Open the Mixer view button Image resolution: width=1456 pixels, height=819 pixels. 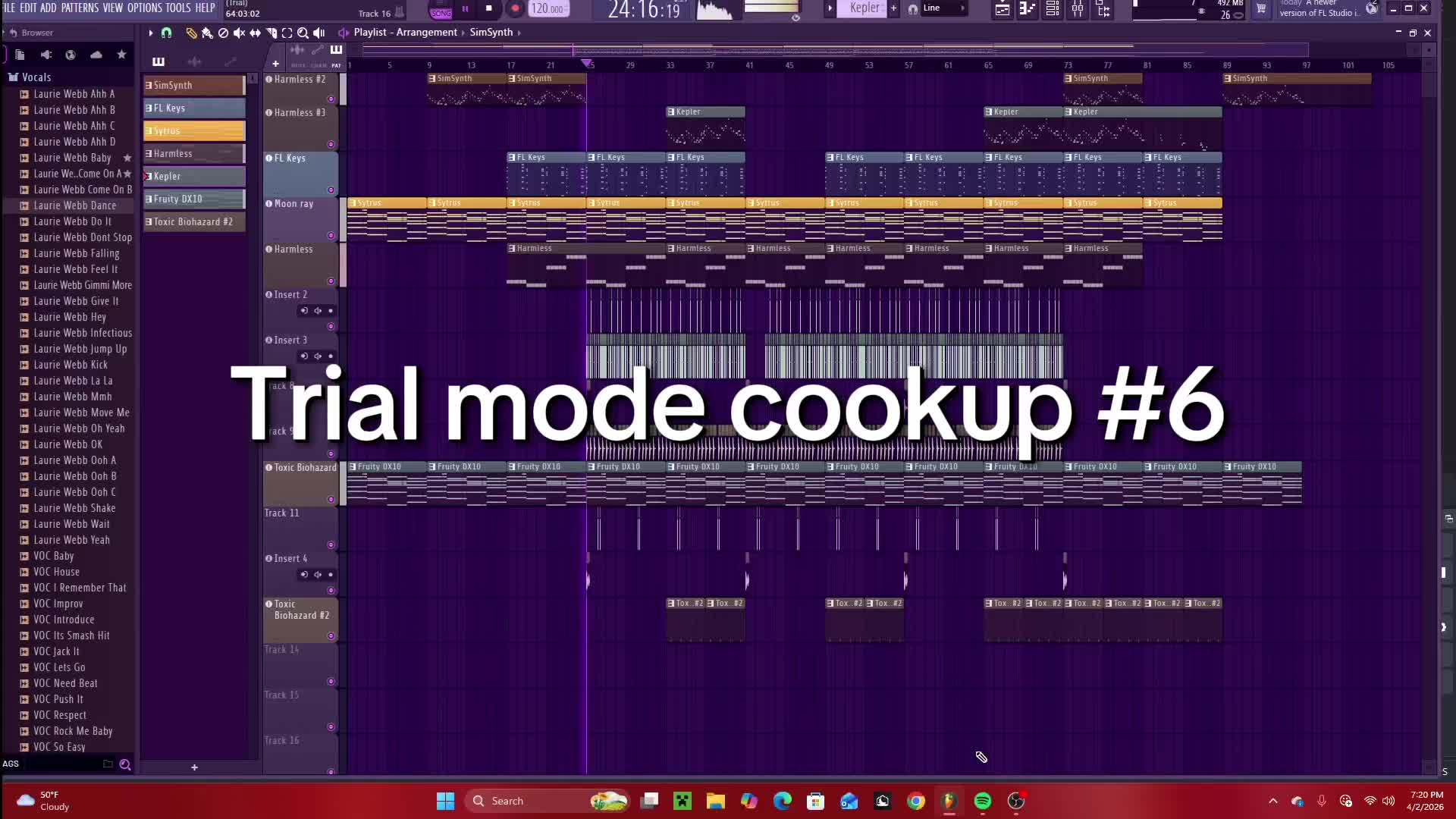click(x=1078, y=9)
